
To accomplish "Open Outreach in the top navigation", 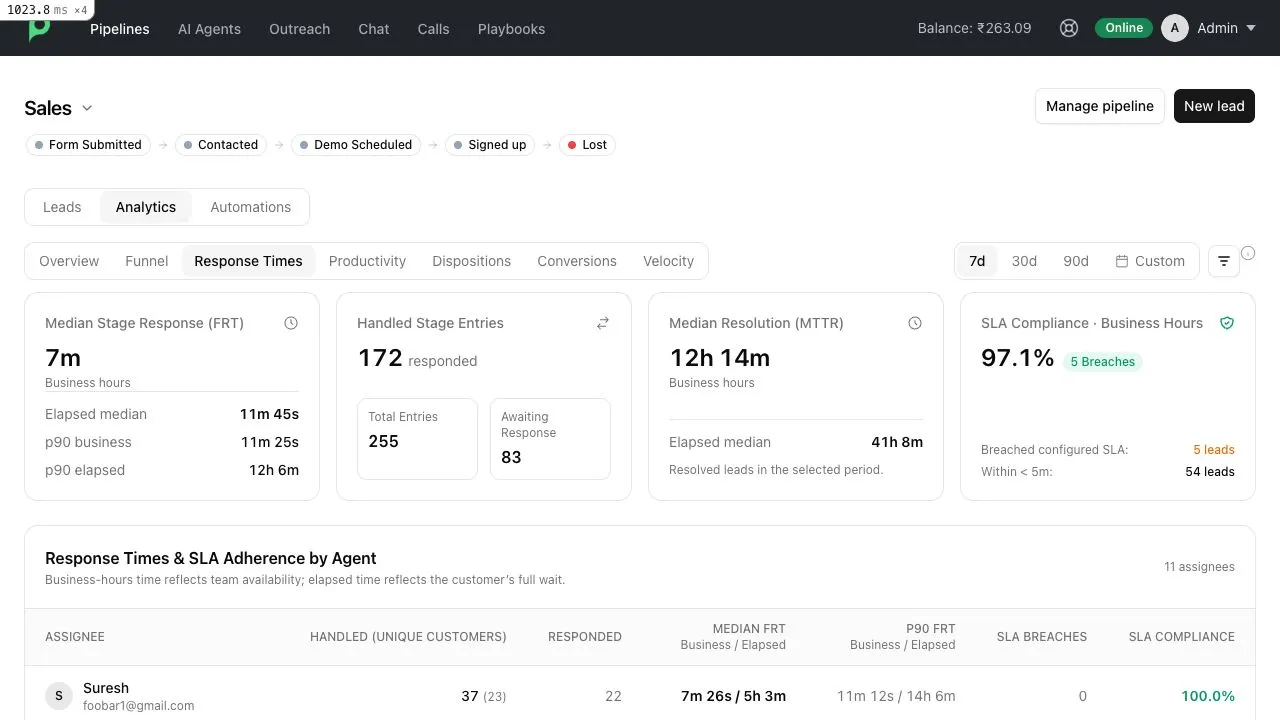I will pos(299,29).
